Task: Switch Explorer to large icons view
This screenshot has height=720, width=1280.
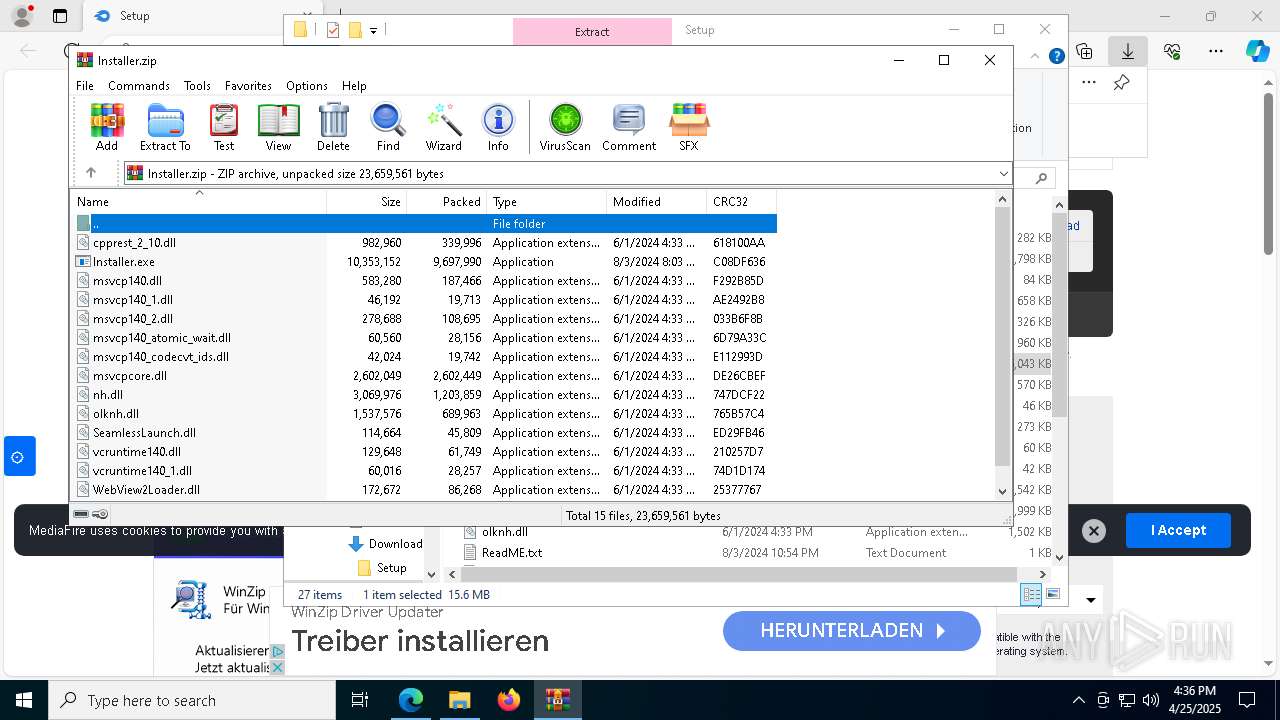Action: (x=1053, y=594)
